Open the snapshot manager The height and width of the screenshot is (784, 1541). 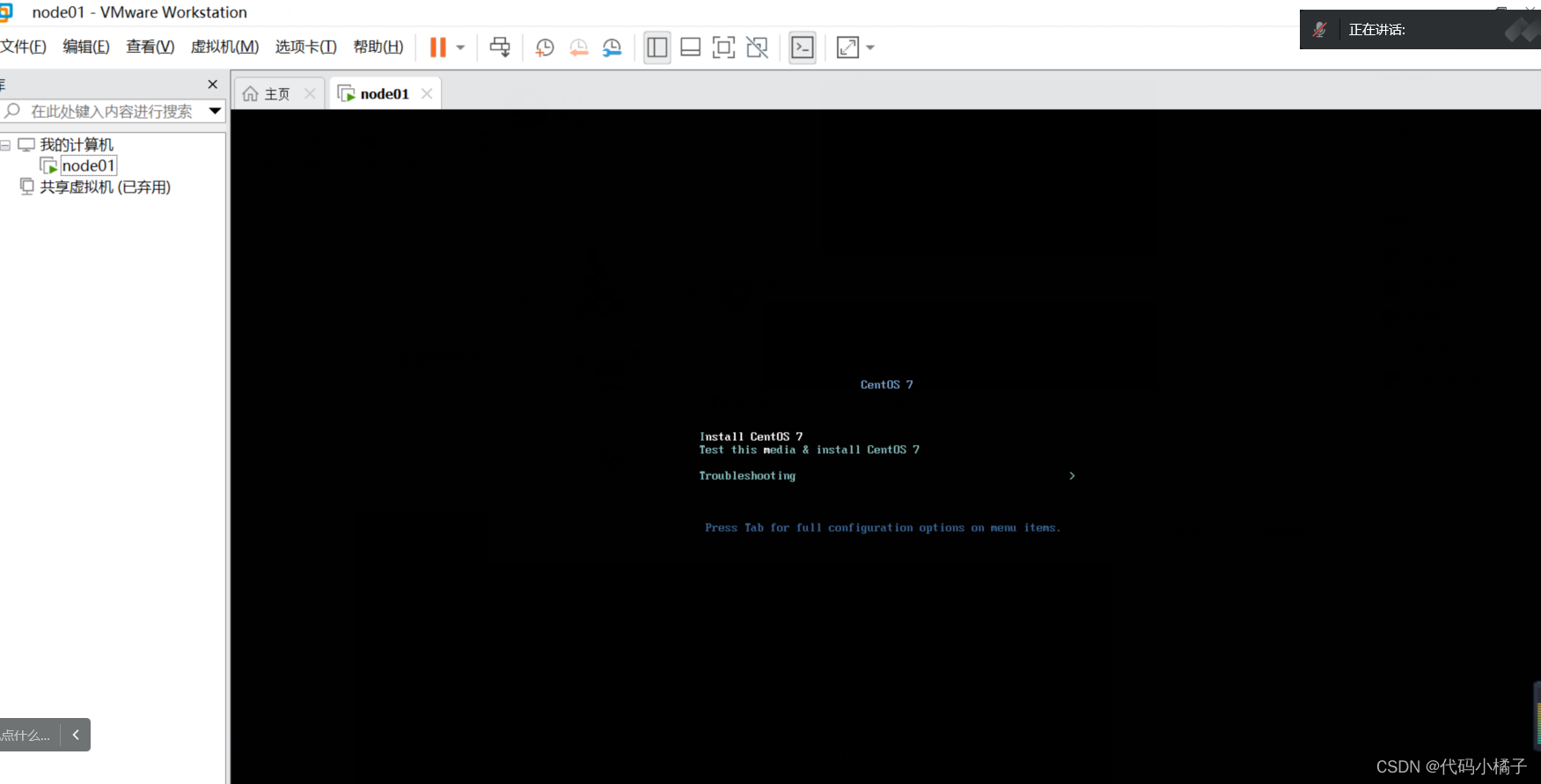612,48
